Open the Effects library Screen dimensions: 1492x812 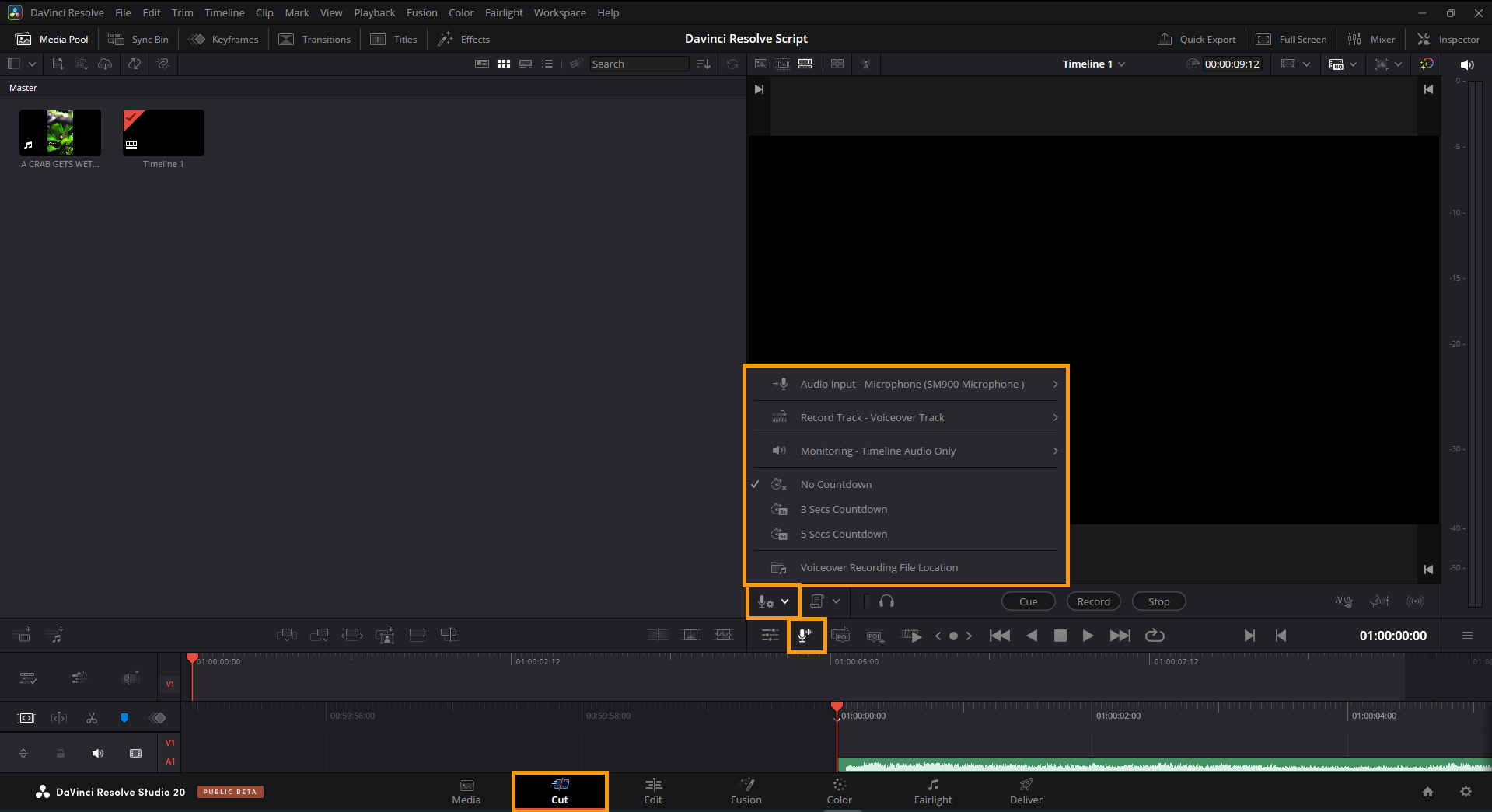[464, 39]
